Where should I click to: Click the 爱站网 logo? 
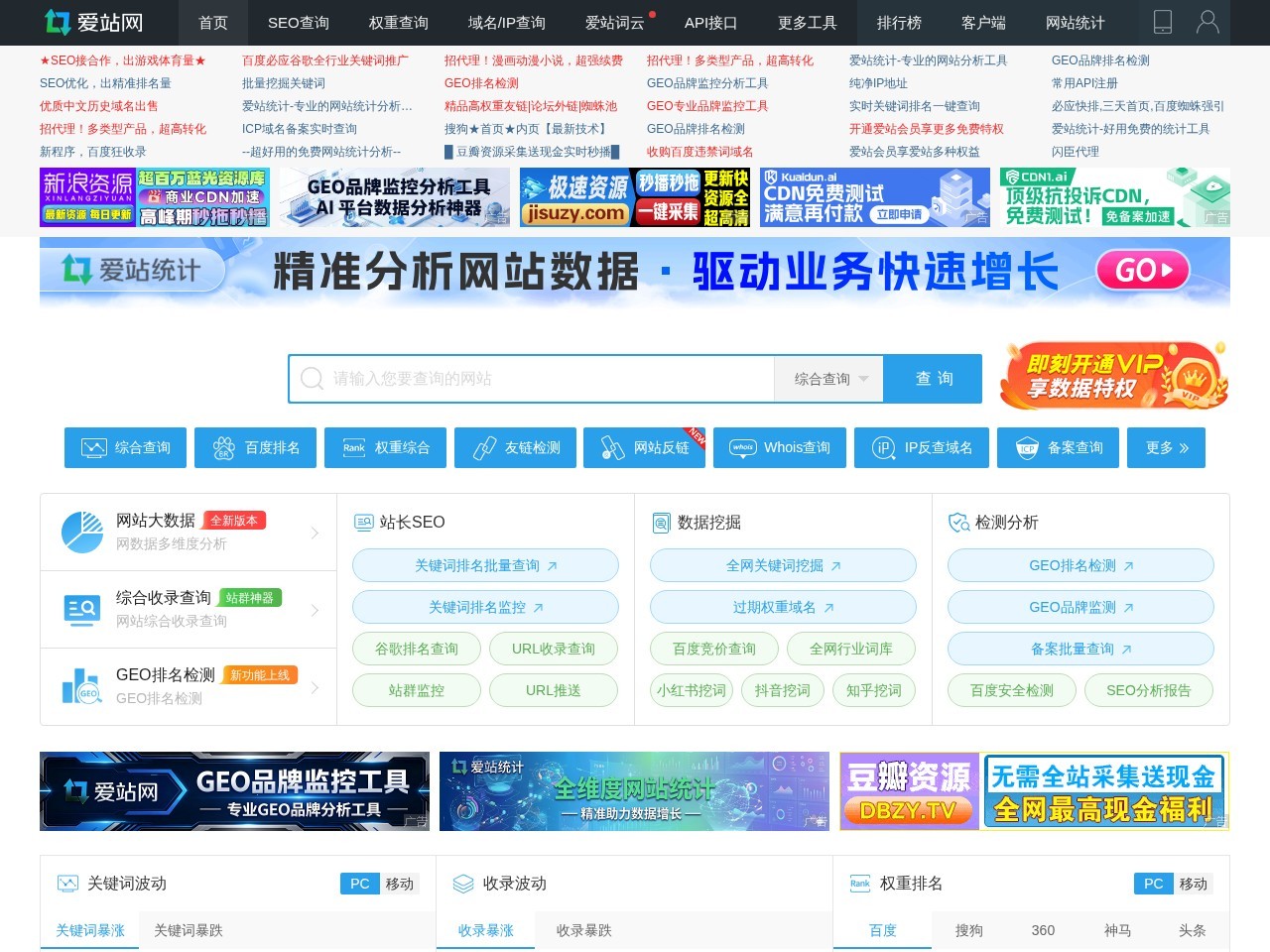94,22
